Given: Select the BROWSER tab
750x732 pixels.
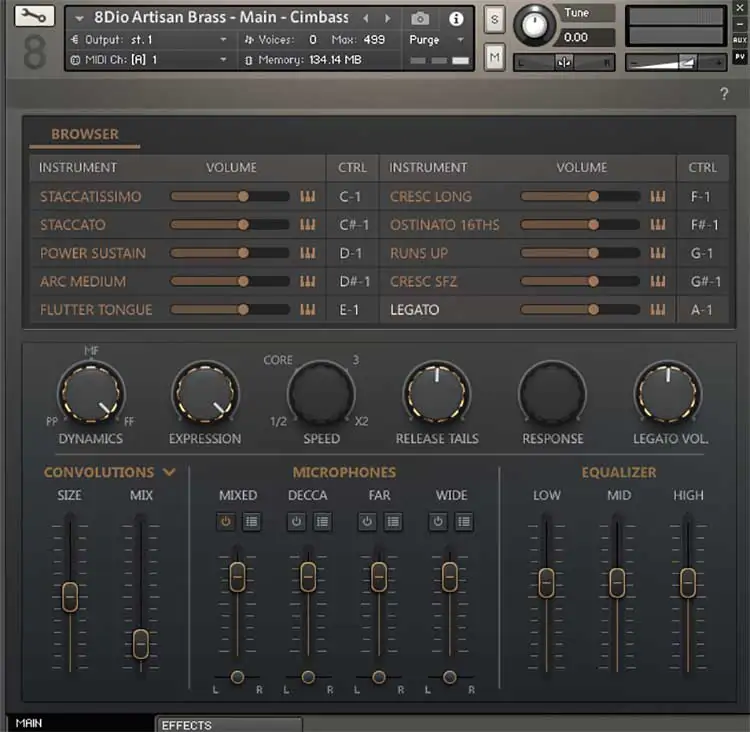Looking at the screenshot, I should (85, 134).
